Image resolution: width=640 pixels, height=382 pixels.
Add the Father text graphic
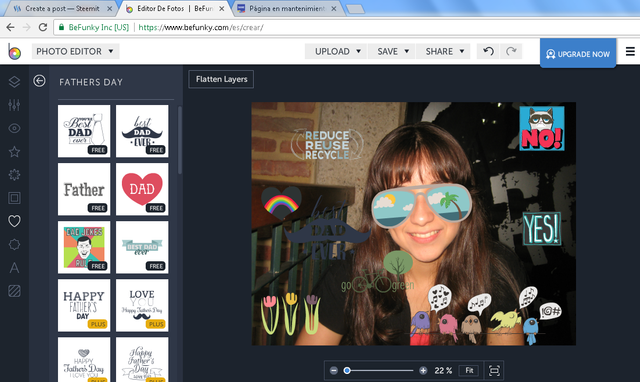click(x=84, y=189)
